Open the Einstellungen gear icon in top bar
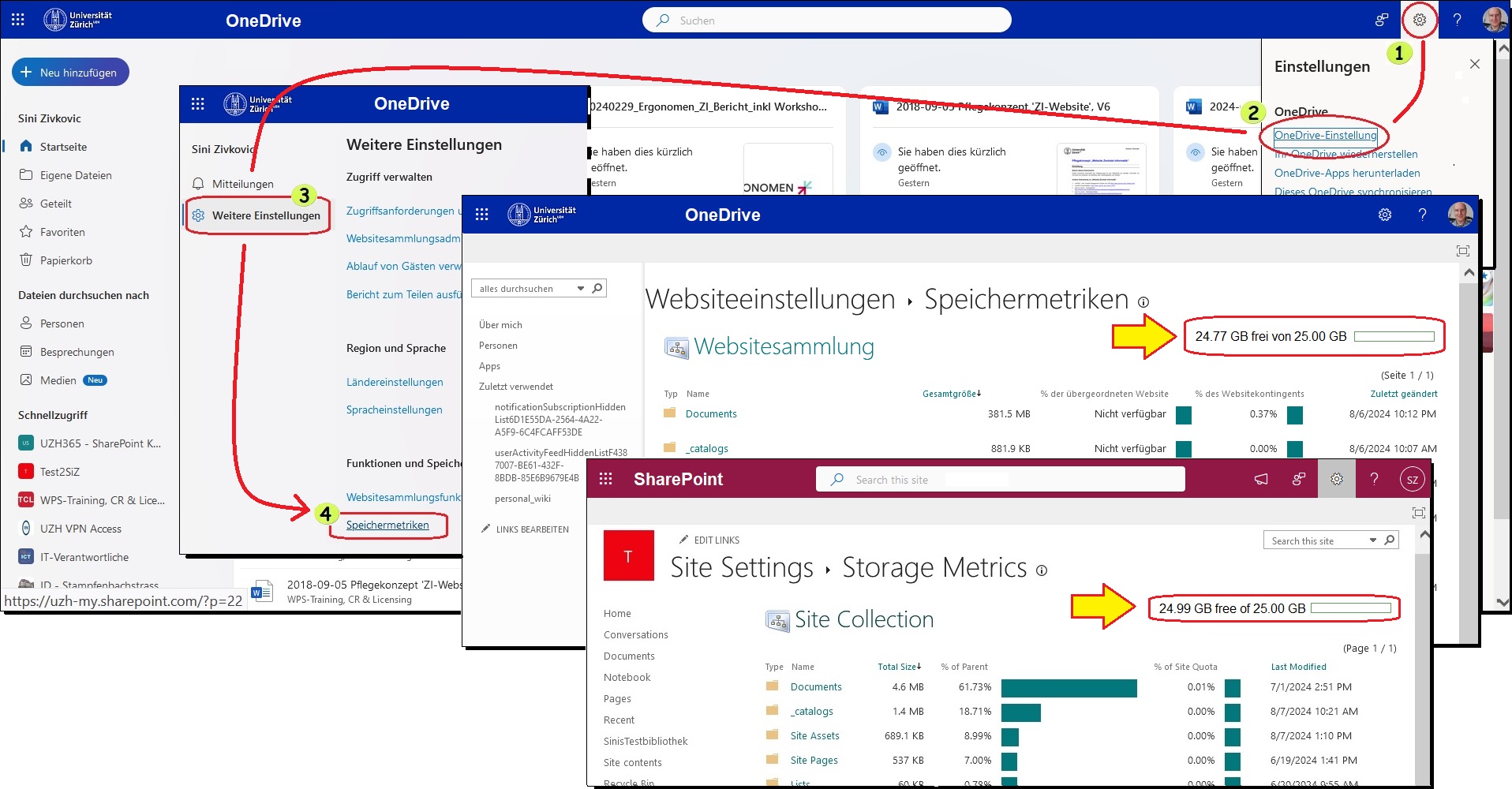 pos(1420,20)
